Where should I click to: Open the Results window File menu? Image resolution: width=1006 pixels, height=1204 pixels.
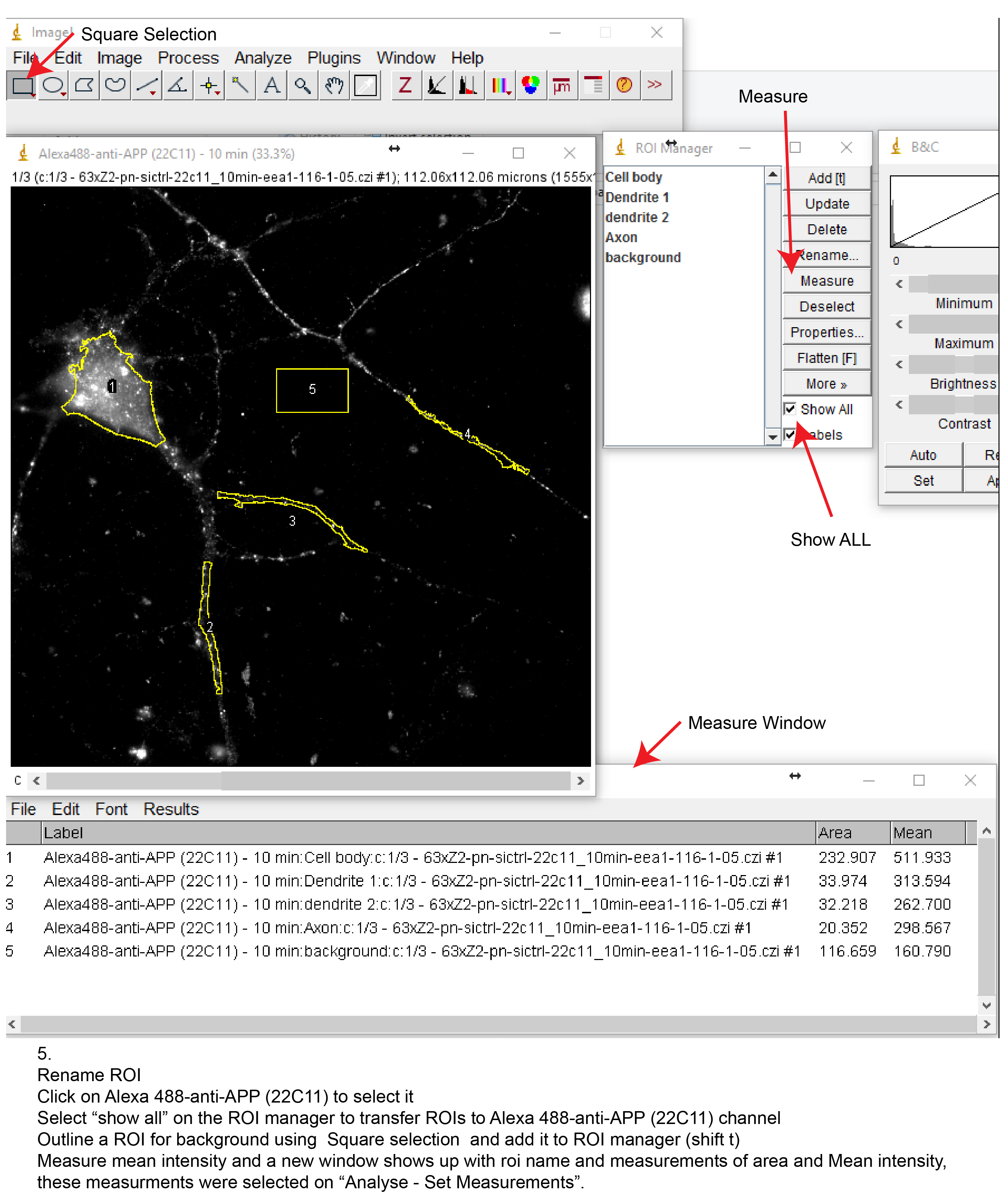click(x=24, y=810)
